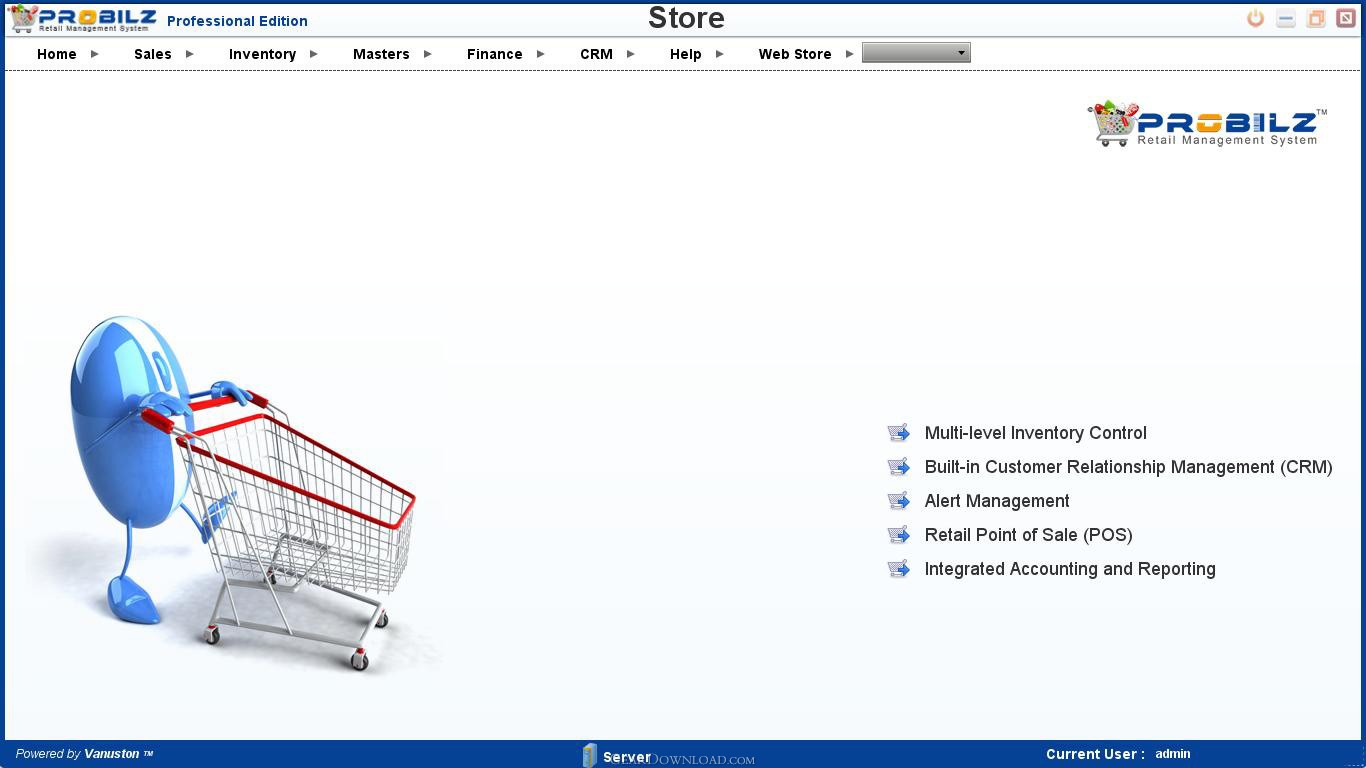Viewport: 1366px width, 768px height.
Task: Click the arrow icon beside Retail Point of Sale
Action: pos(899,535)
